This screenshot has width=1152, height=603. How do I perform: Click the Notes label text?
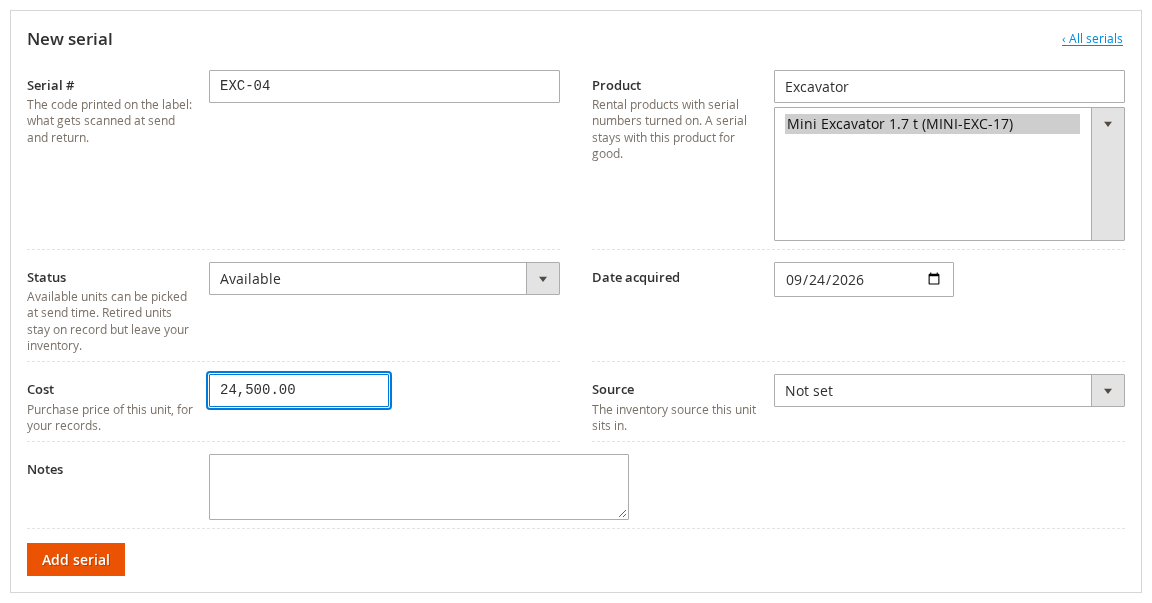[x=45, y=470]
